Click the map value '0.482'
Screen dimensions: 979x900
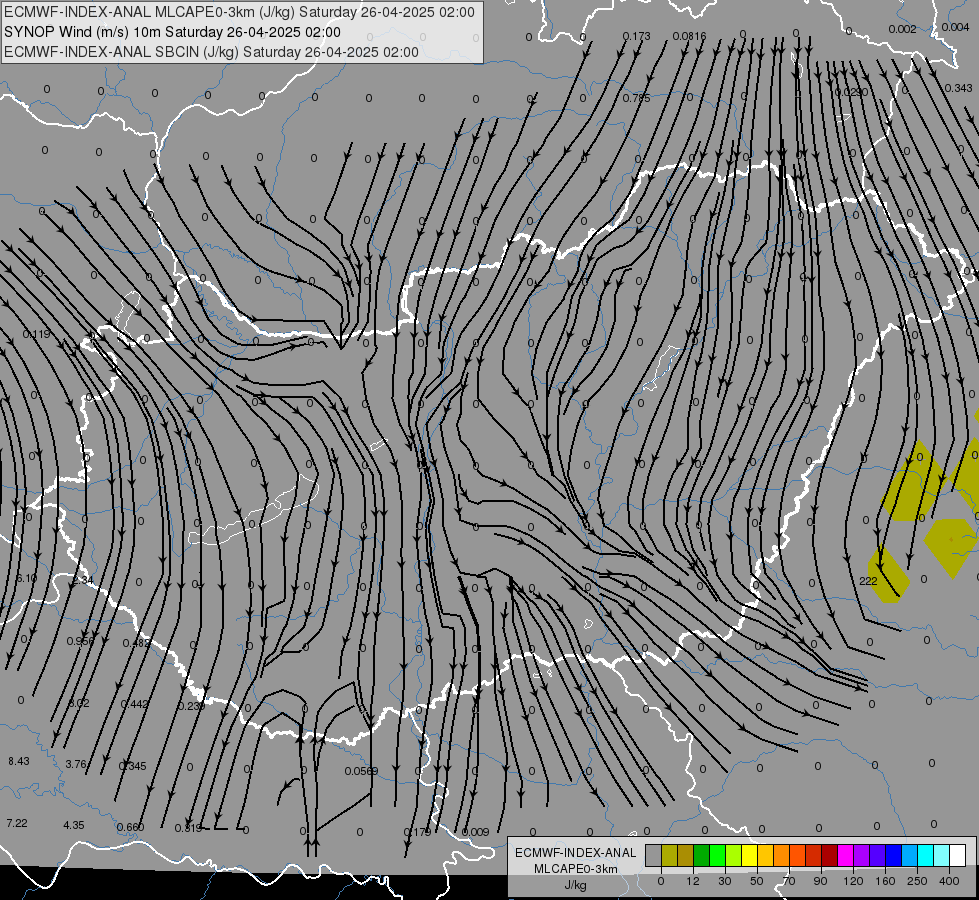pyautogui.click(x=136, y=643)
